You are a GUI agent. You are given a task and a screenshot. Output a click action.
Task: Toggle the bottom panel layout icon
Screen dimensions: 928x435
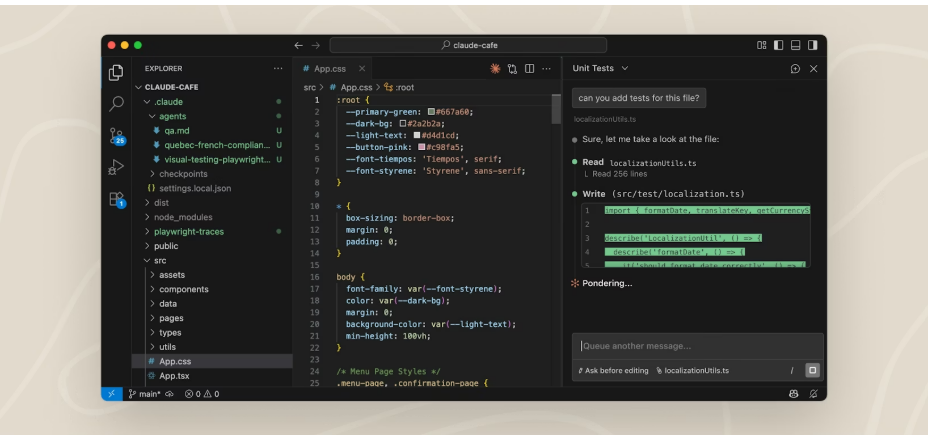(x=795, y=45)
